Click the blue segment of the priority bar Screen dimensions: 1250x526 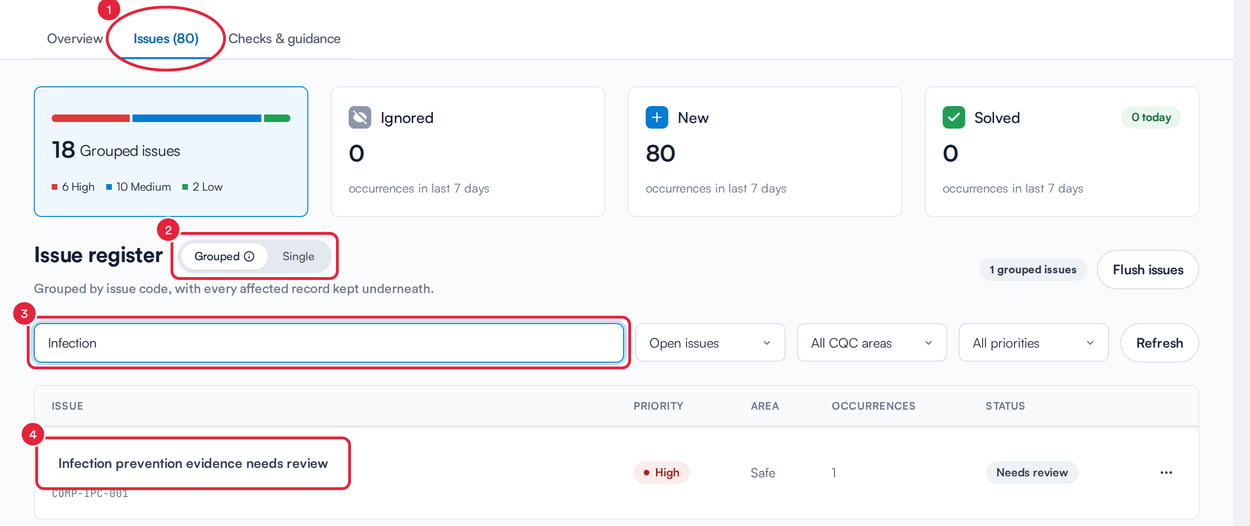197,118
